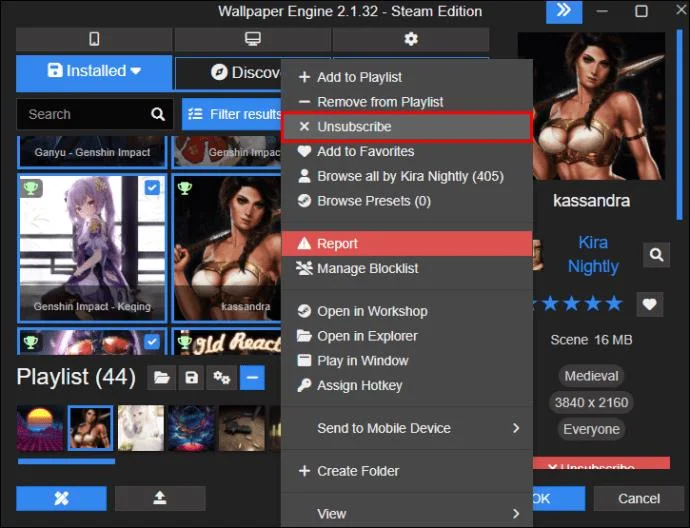The width and height of the screenshot is (690, 528).
Task: Expand the View submenu
Action: click(x=407, y=513)
